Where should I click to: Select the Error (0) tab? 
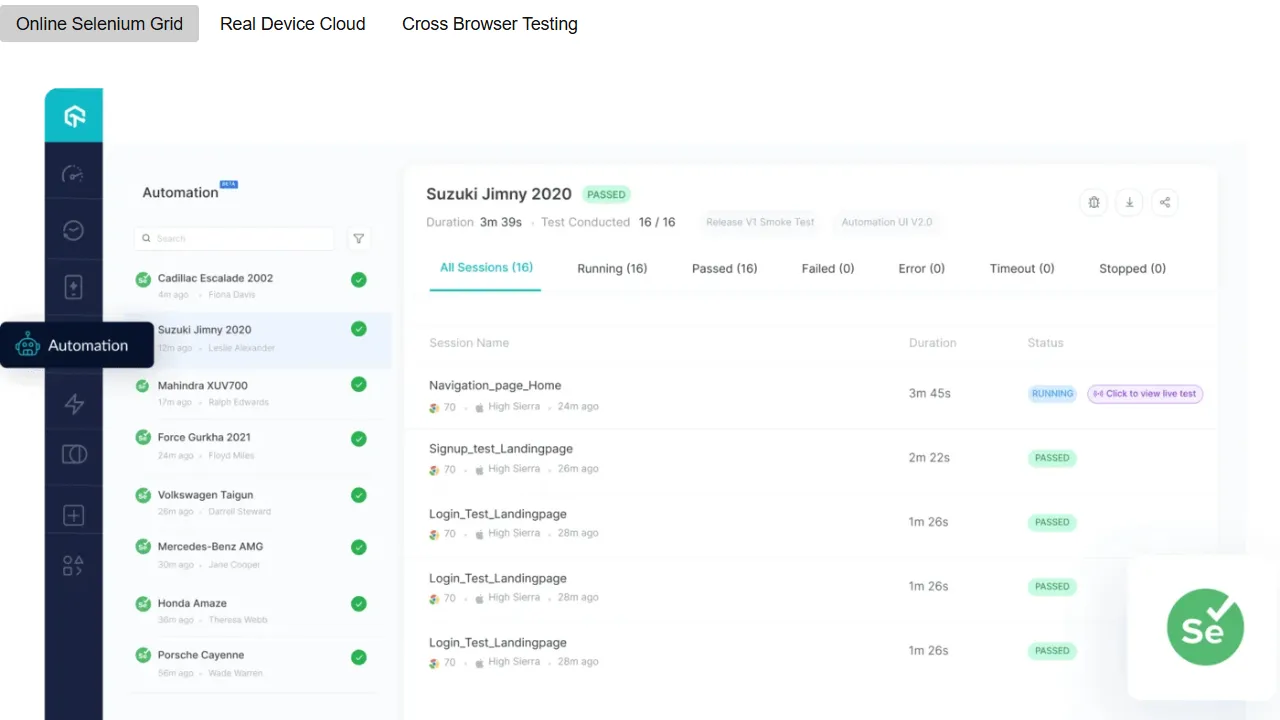click(x=922, y=268)
